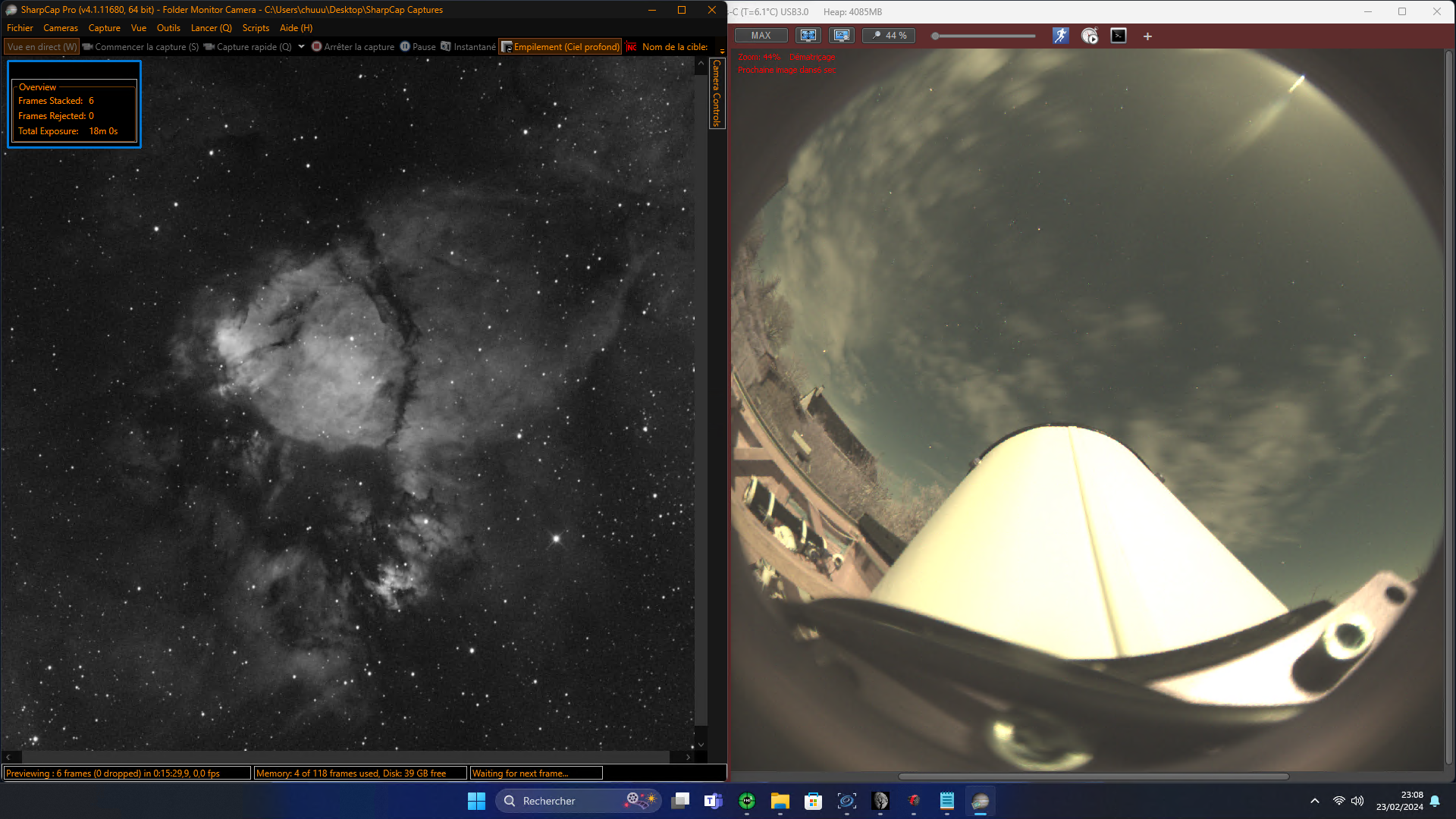The width and height of the screenshot is (1456, 819).
Task: Open the galaxy capture app on taskbar
Action: (x=847, y=801)
